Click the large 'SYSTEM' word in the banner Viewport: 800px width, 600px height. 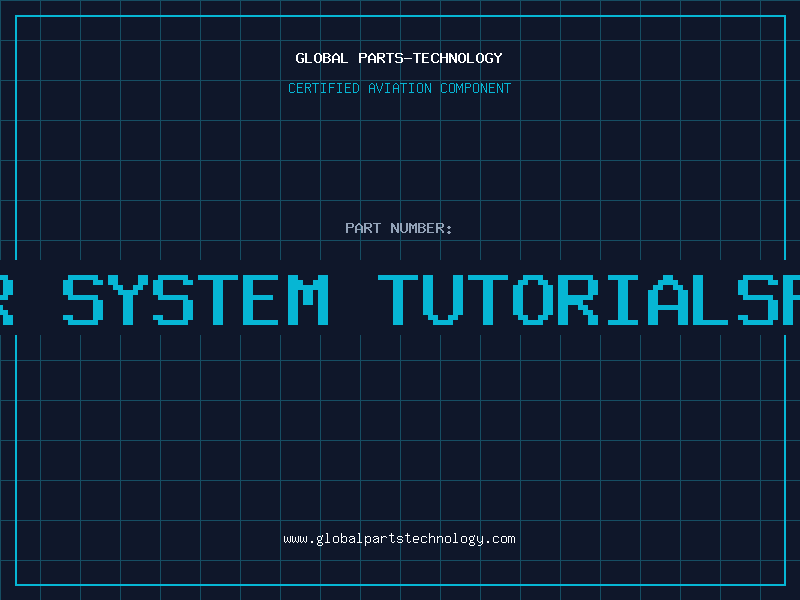tap(195, 299)
